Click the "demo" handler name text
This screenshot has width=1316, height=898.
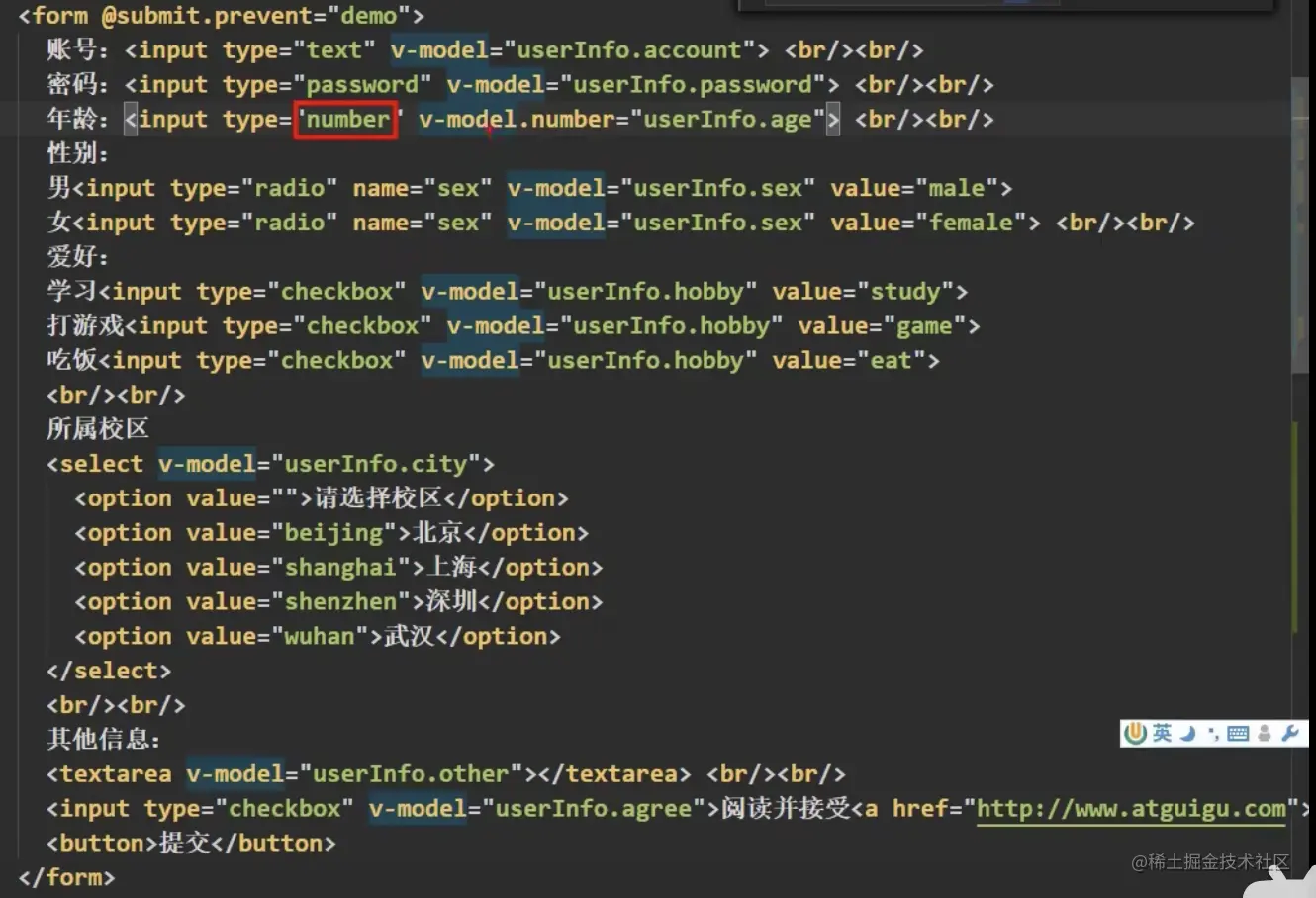coord(369,16)
